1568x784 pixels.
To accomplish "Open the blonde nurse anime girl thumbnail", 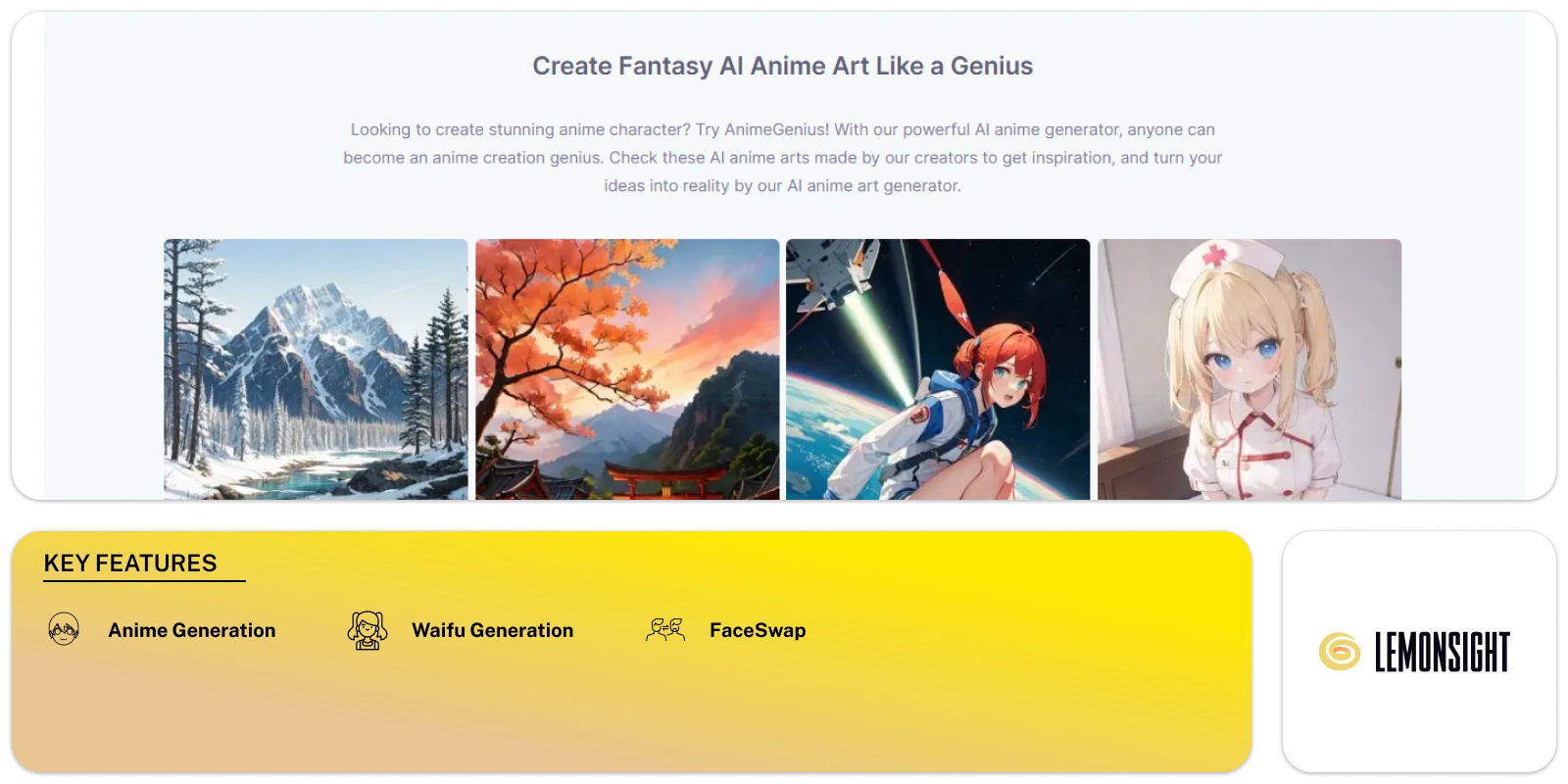I will (1249, 369).
